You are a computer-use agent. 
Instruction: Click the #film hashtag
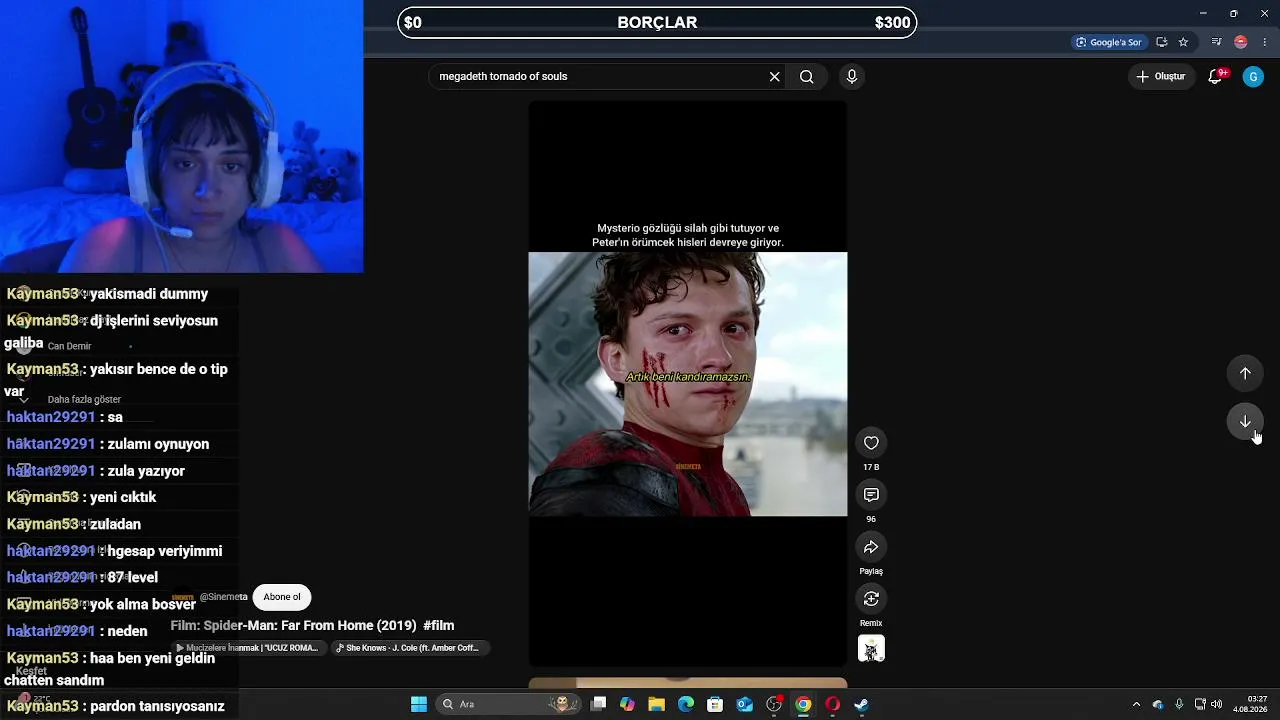(439, 626)
